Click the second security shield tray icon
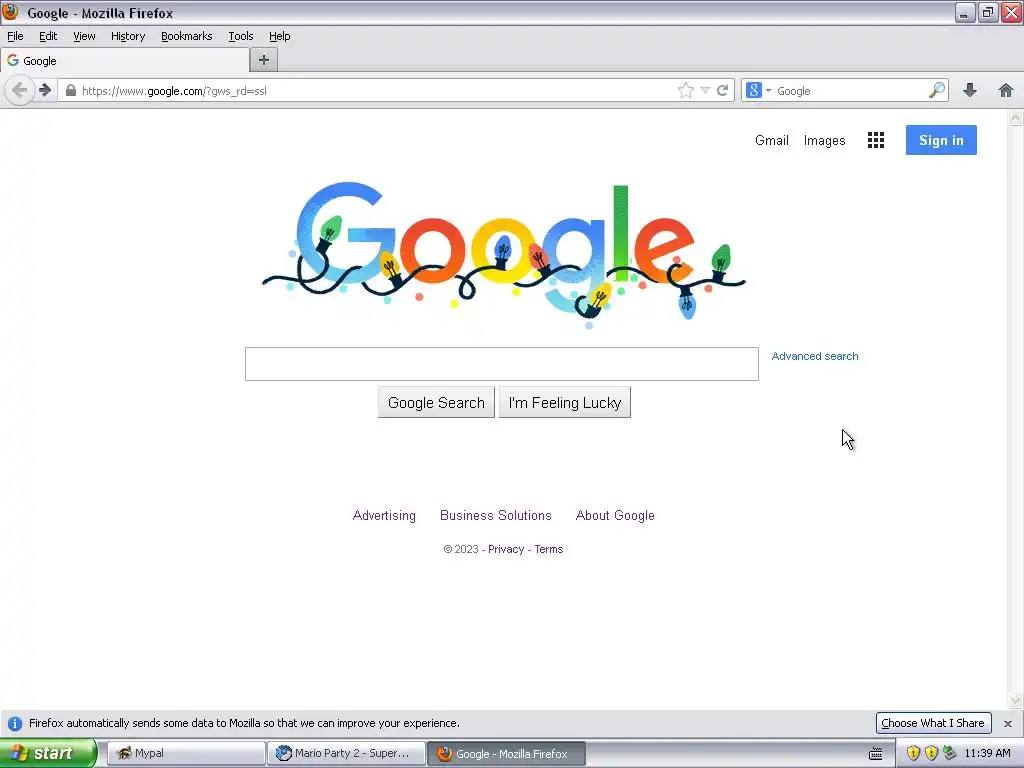The height and width of the screenshot is (768, 1024). [931, 754]
